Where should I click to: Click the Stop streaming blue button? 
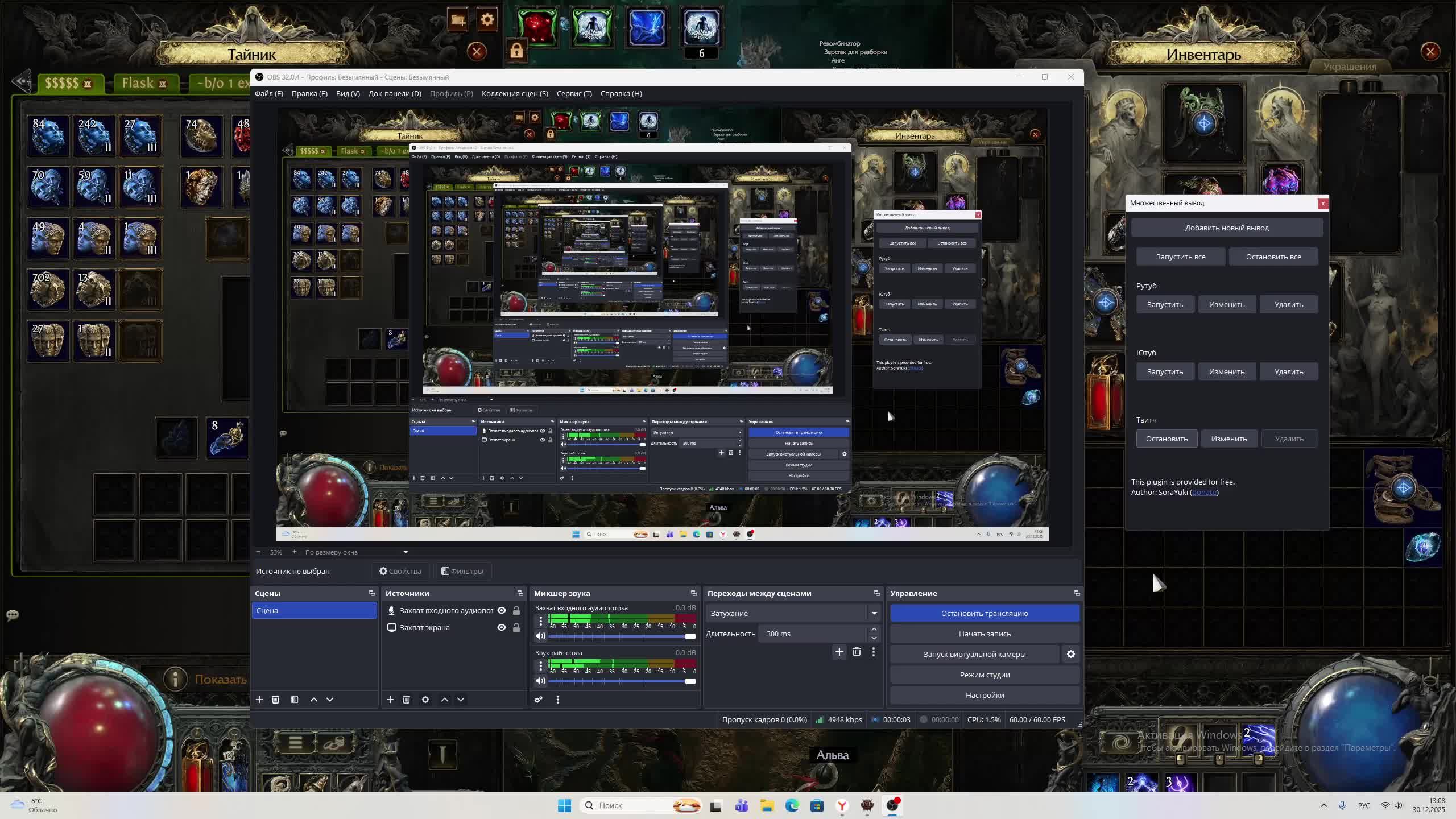984,613
